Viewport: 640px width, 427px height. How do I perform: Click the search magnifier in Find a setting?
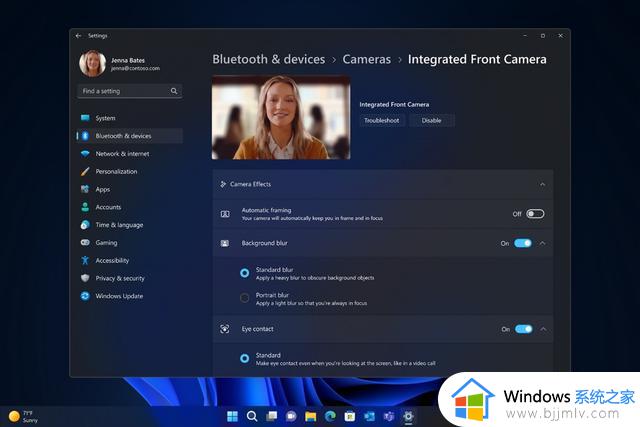(x=174, y=91)
